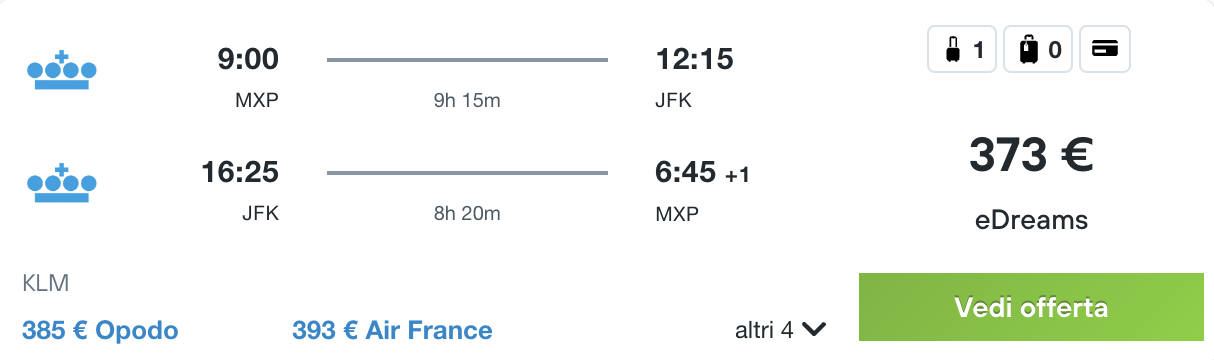Open the 393 € Air France offer link
The width and height of the screenshot is (1214, 360).
point(392,330)
